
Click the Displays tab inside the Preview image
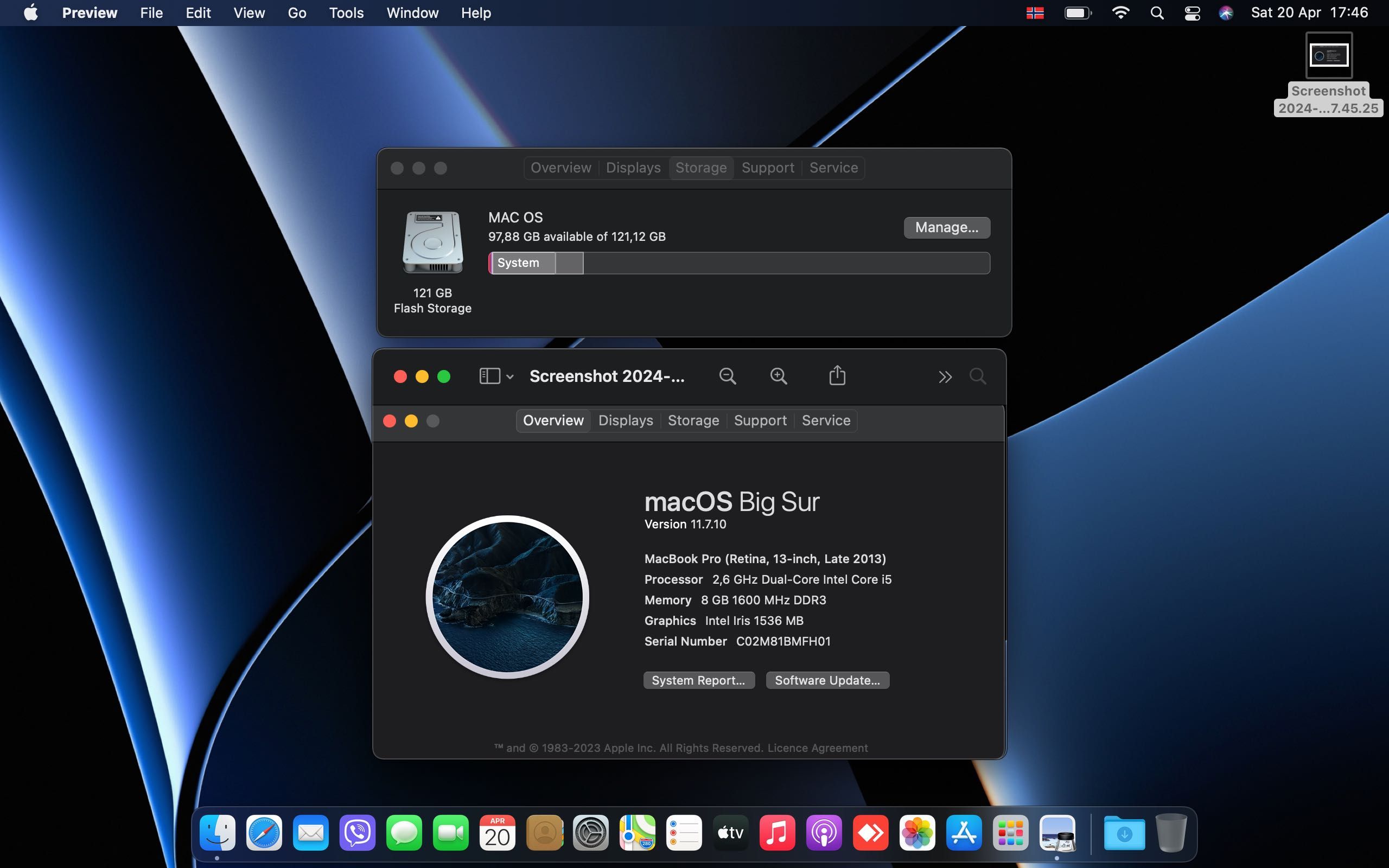(x=626, y=420)
